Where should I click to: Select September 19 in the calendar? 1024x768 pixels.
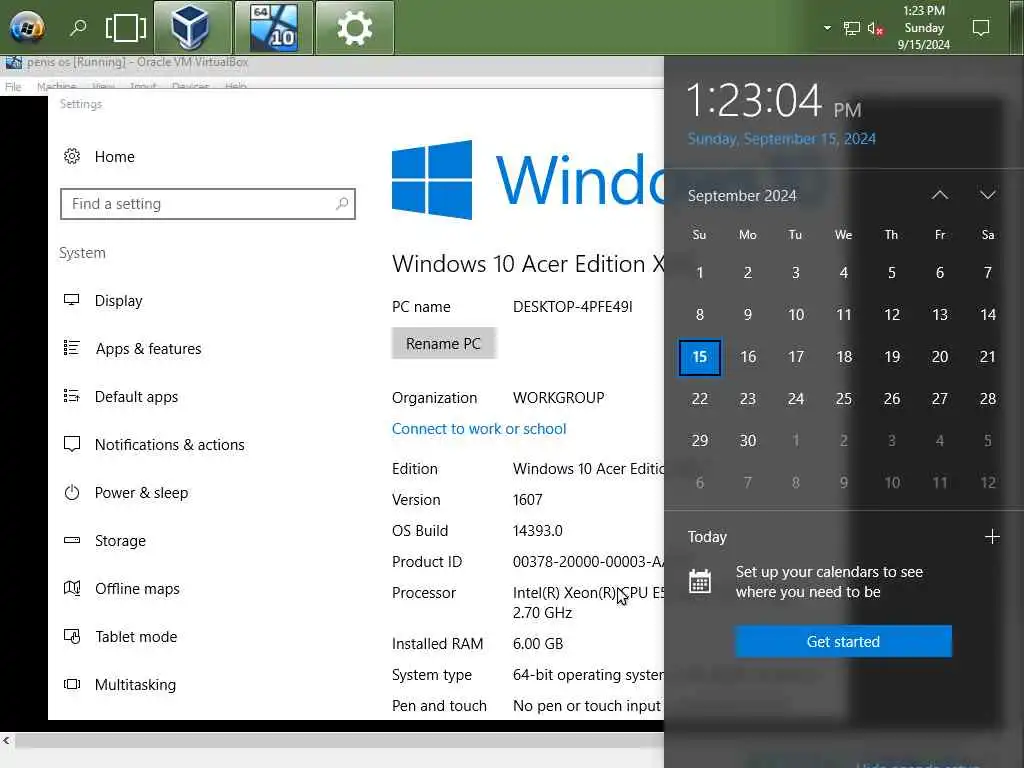pyautogui.click(x=891, y=357)
